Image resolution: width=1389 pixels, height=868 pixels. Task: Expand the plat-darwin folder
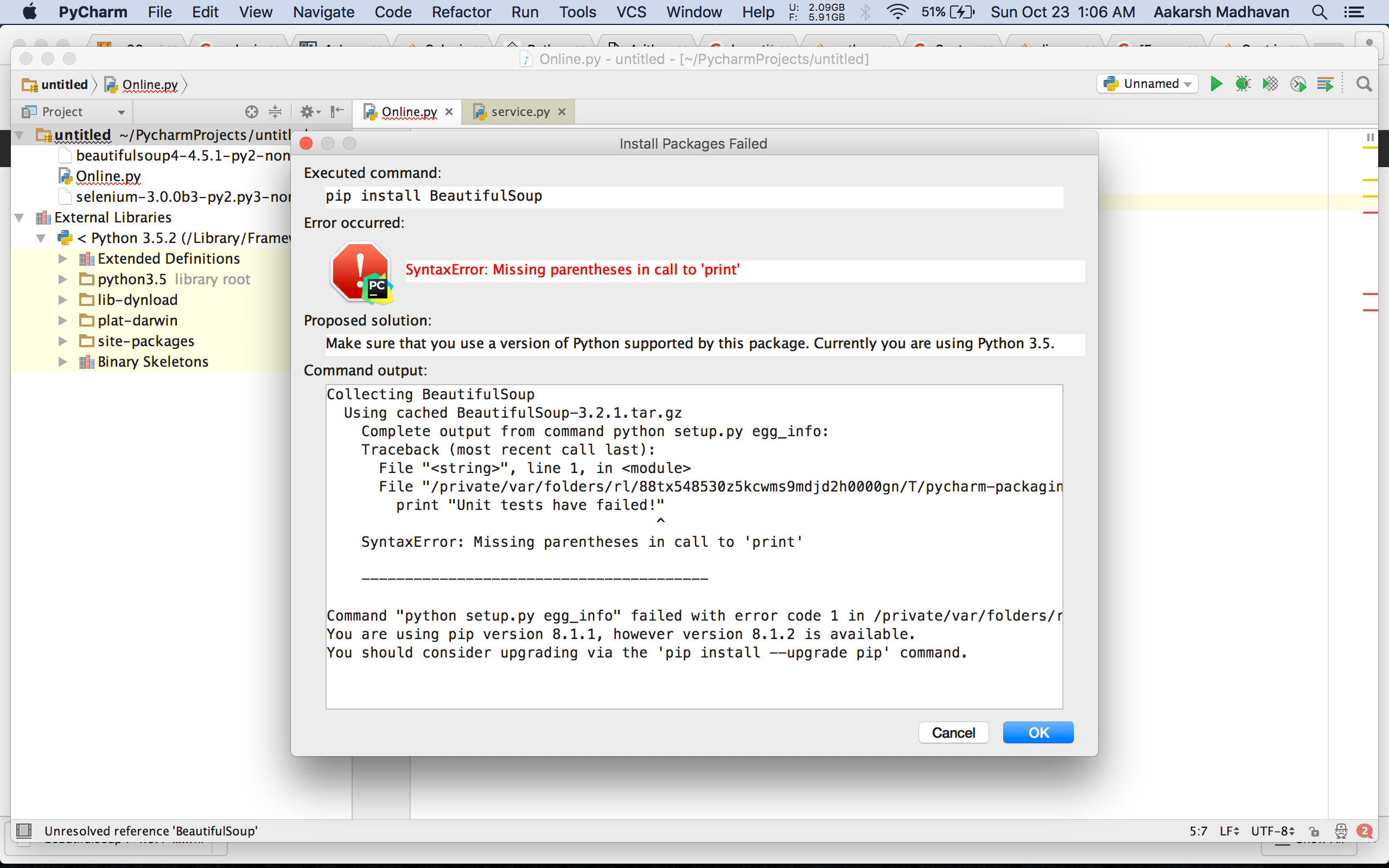pyautogui.click(x=62, y=321)
